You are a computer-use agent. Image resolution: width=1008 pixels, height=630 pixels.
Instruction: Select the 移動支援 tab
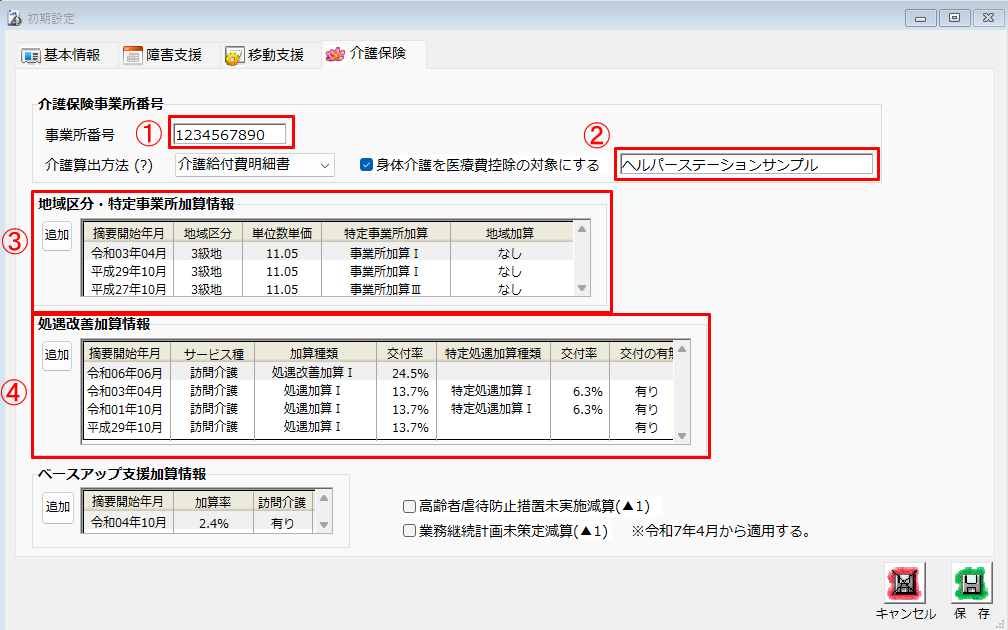pyautogui.click(x=265, y=55)
